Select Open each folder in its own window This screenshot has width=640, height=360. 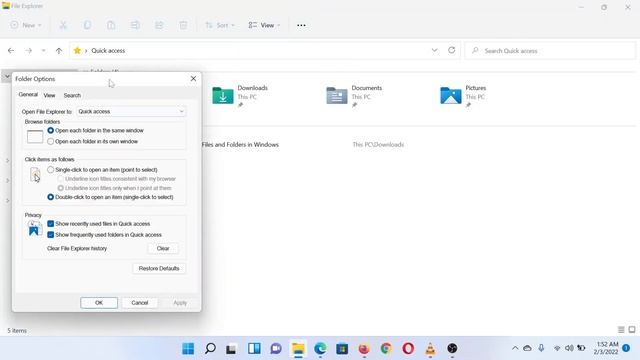tap(51, 141)
